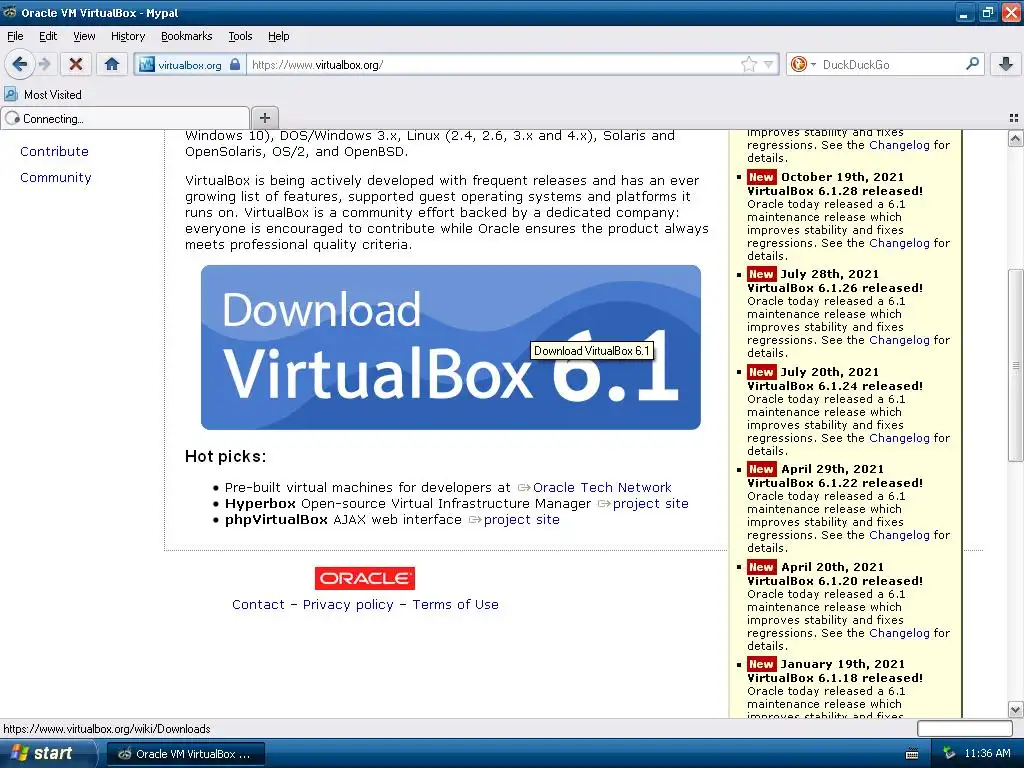1024x768 pixels.
Task: Click the Forward arrow button
Action: point(44,64)
